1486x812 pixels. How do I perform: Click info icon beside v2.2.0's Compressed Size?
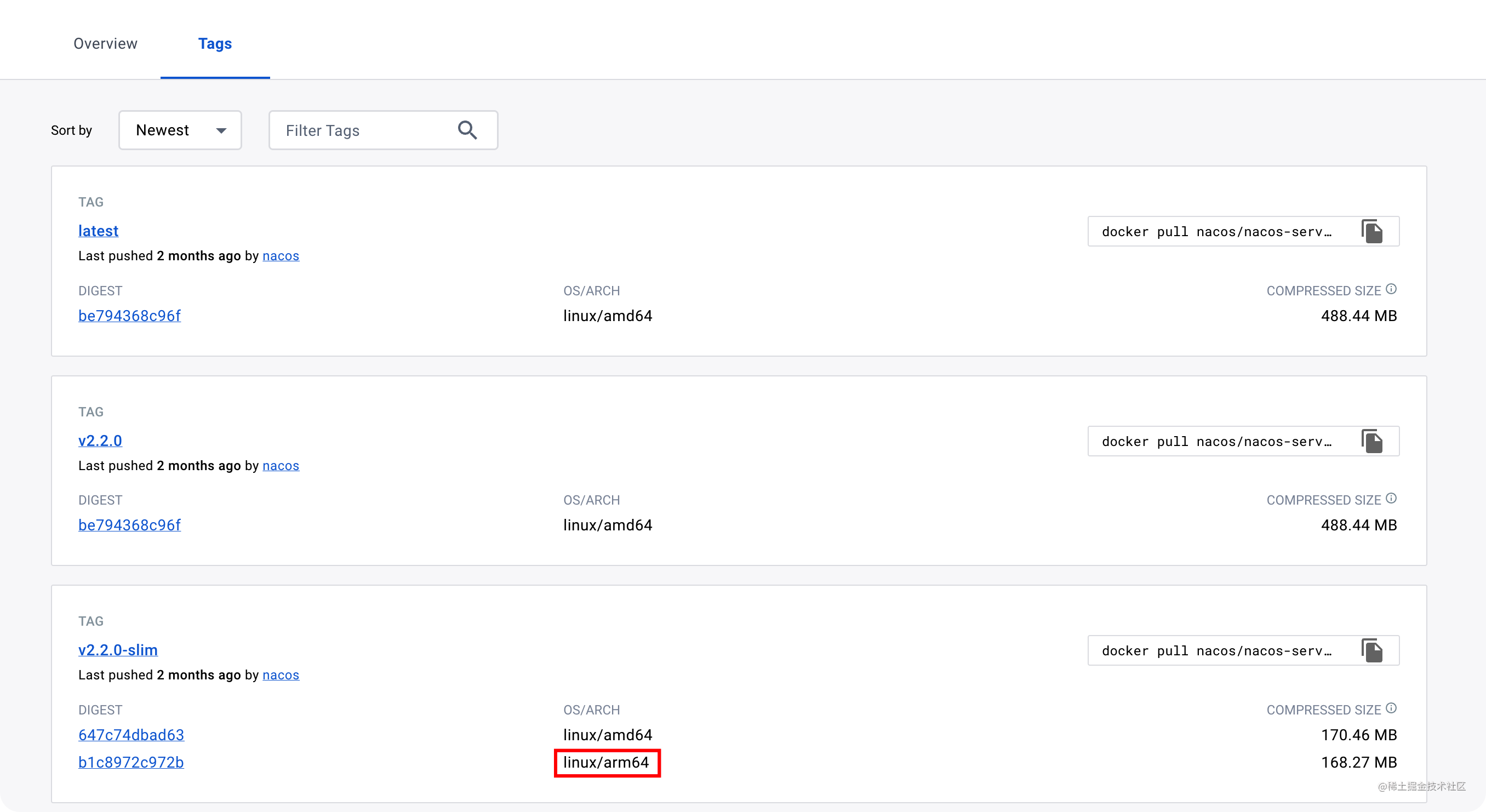1391,498
